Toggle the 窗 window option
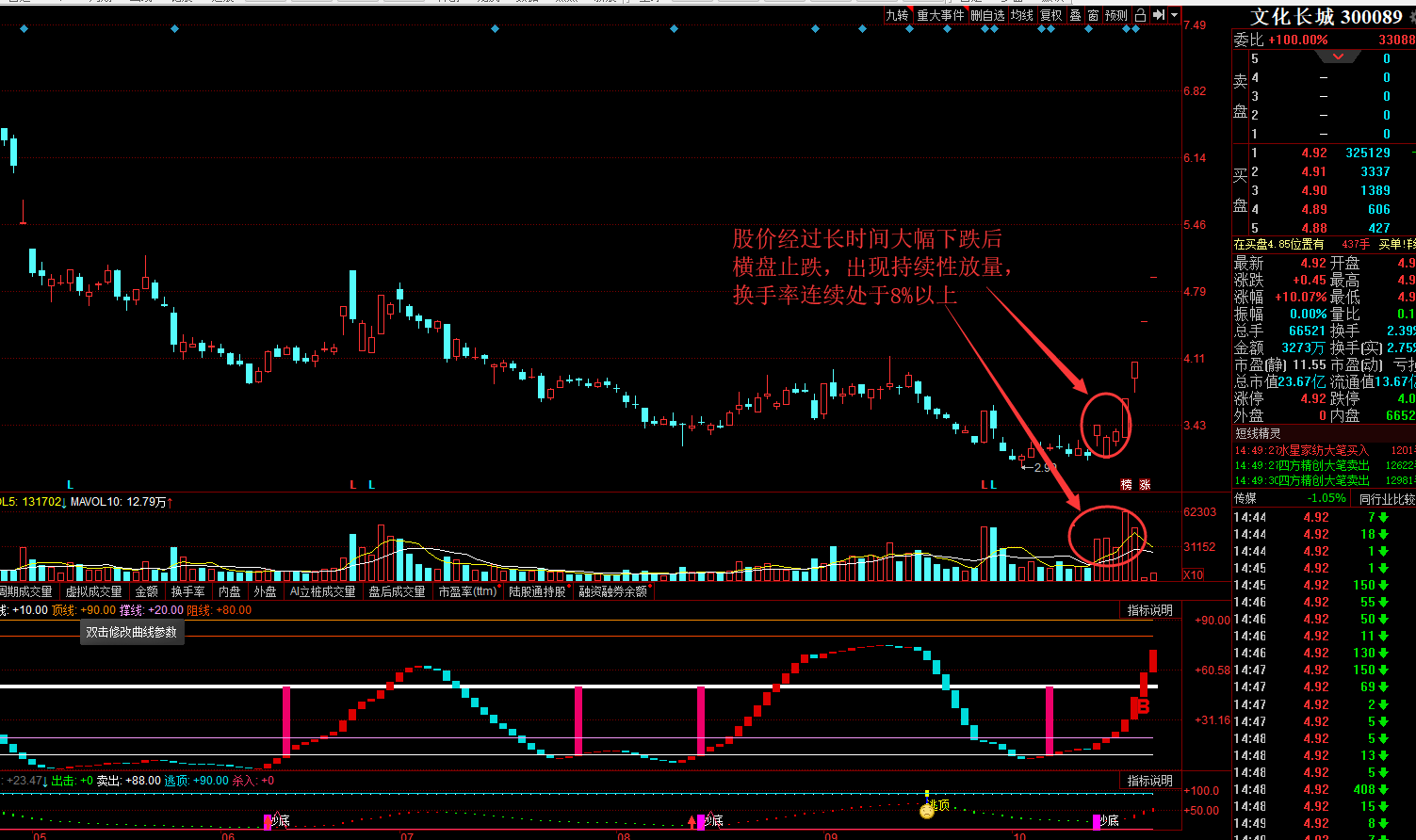This screenshot has height=840, width=1416. pos(1093,15)
